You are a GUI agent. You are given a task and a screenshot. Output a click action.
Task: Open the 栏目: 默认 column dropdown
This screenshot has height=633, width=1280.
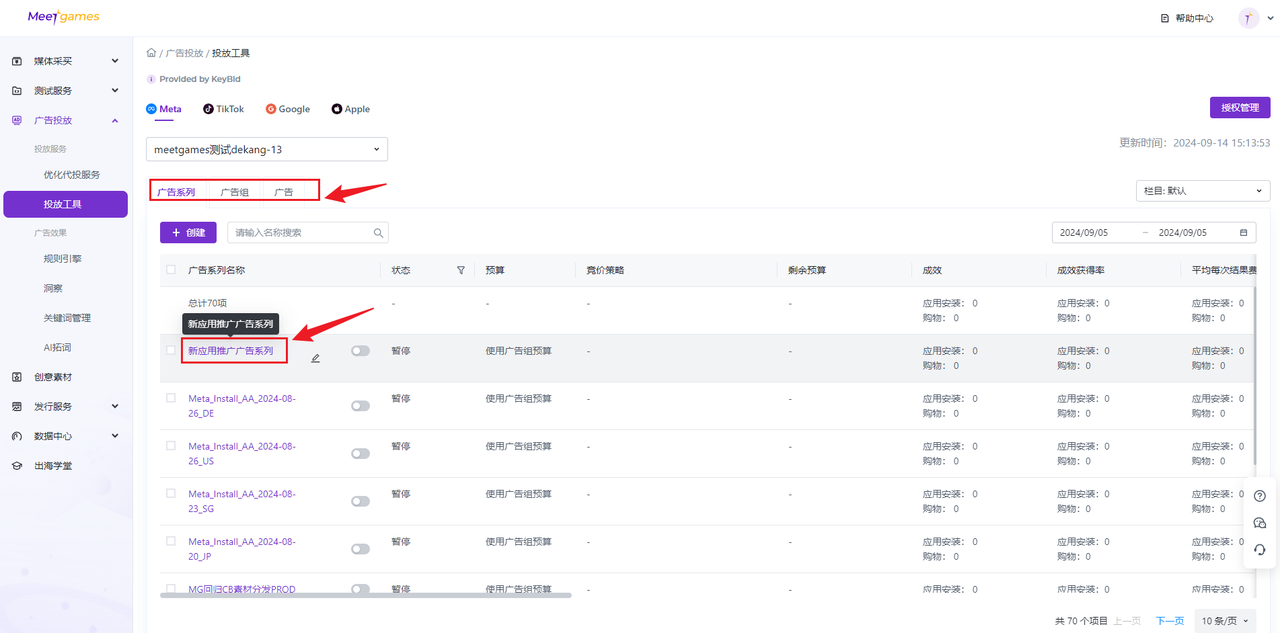(1203, 191)
